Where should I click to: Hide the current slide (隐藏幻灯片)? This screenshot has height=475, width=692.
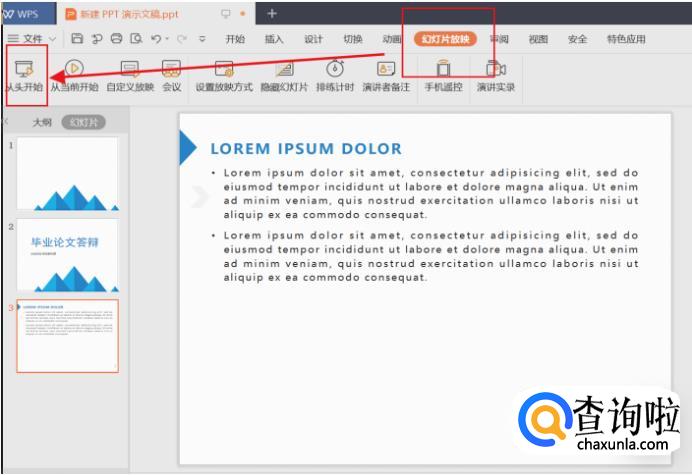point(284,76)
